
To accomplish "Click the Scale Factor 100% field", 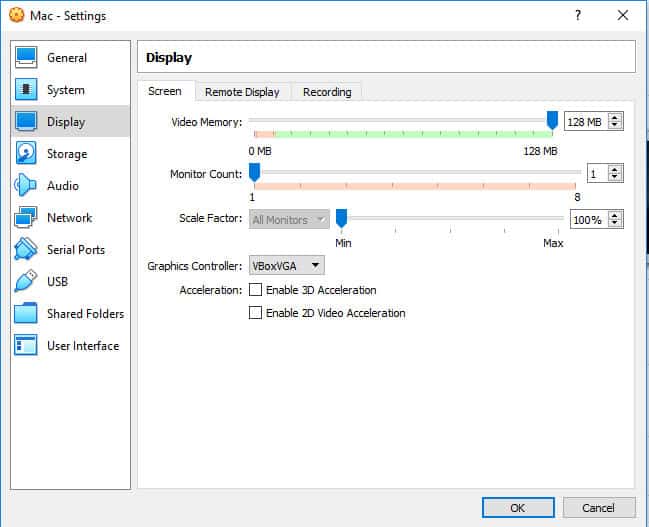I will point(589,219).
